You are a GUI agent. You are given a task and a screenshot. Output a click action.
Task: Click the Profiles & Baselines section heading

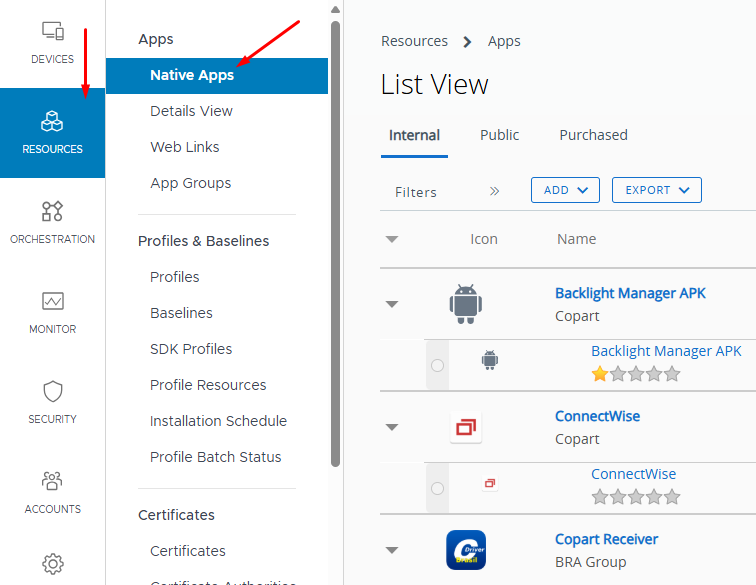click(x=203, y=241)
